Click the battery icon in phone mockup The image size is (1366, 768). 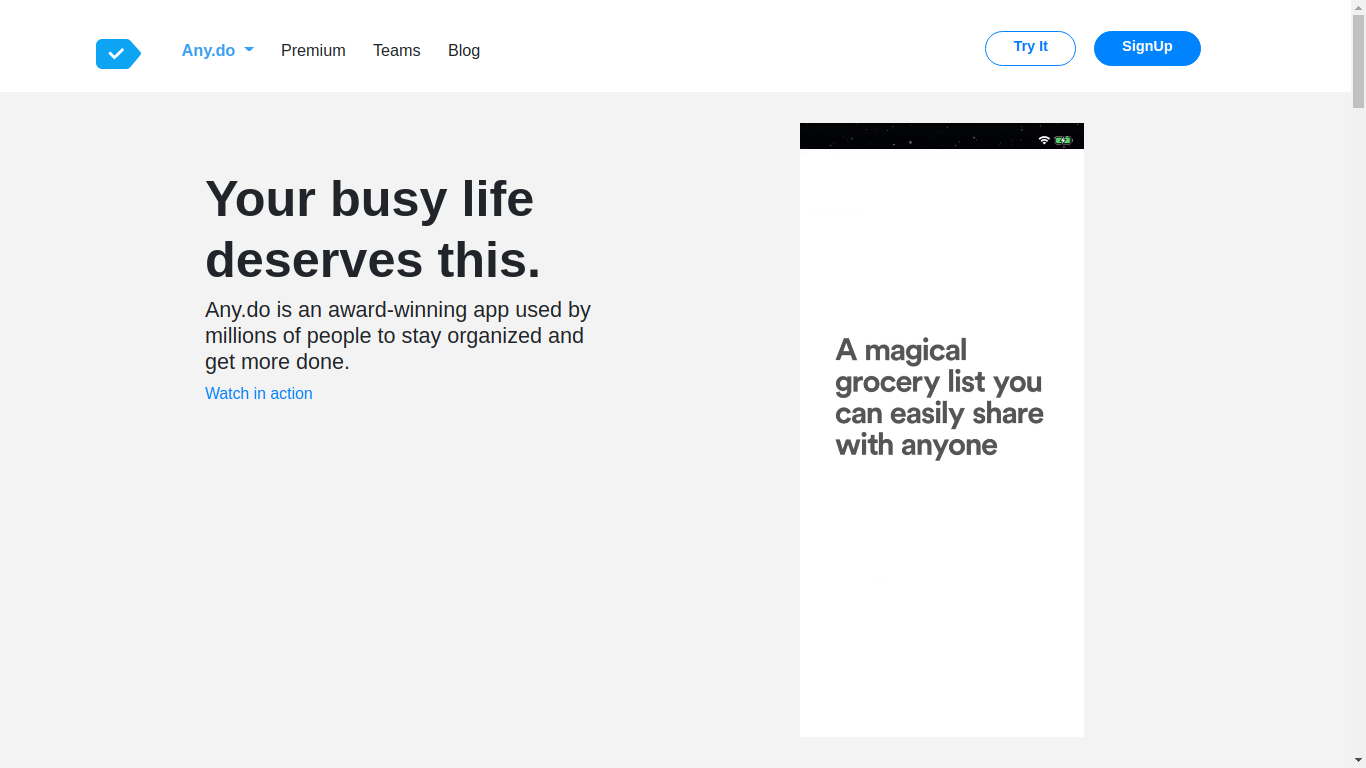1063,140
